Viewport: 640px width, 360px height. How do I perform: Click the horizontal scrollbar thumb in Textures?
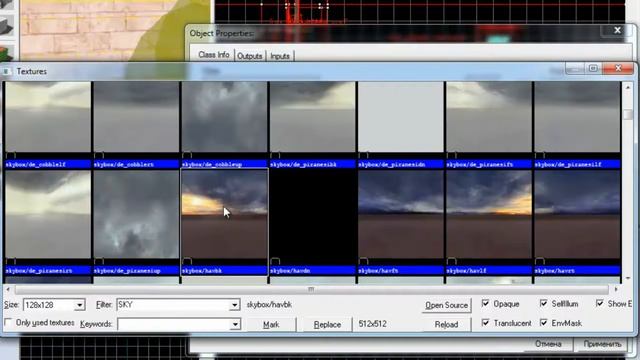tap(311, 289)
